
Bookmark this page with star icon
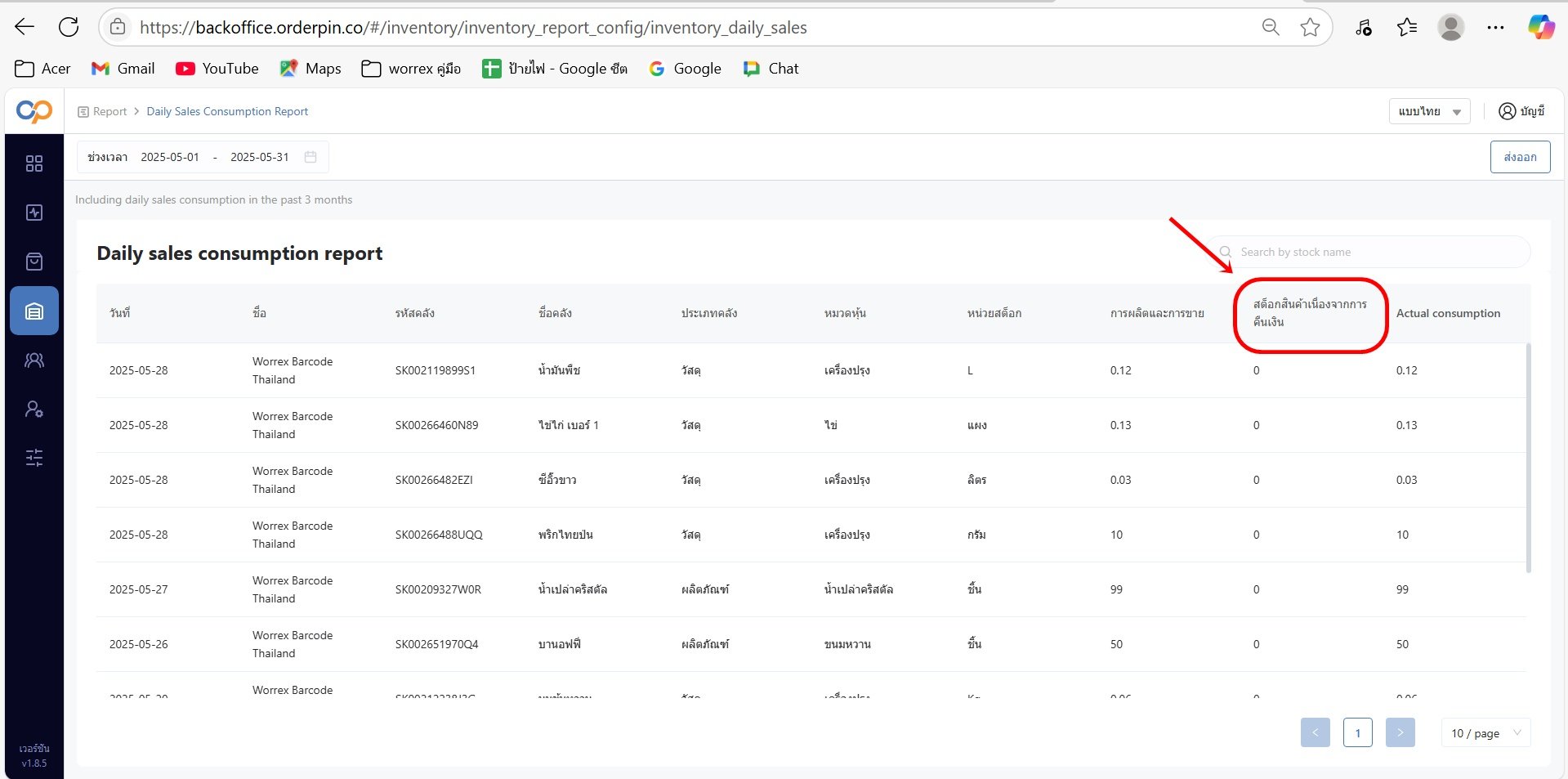point(1310,27)
